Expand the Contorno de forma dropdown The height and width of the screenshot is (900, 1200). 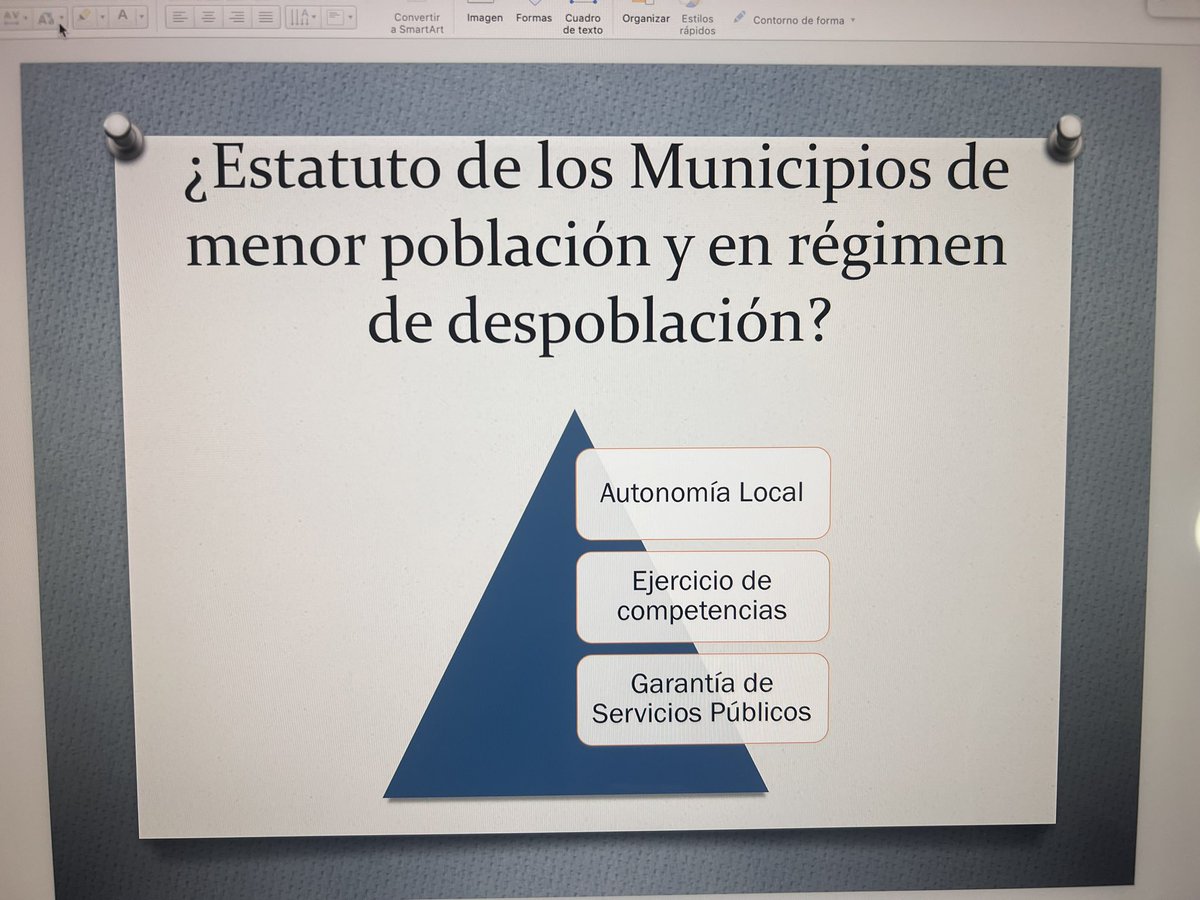pyautogui.click(x=852, y=20)
